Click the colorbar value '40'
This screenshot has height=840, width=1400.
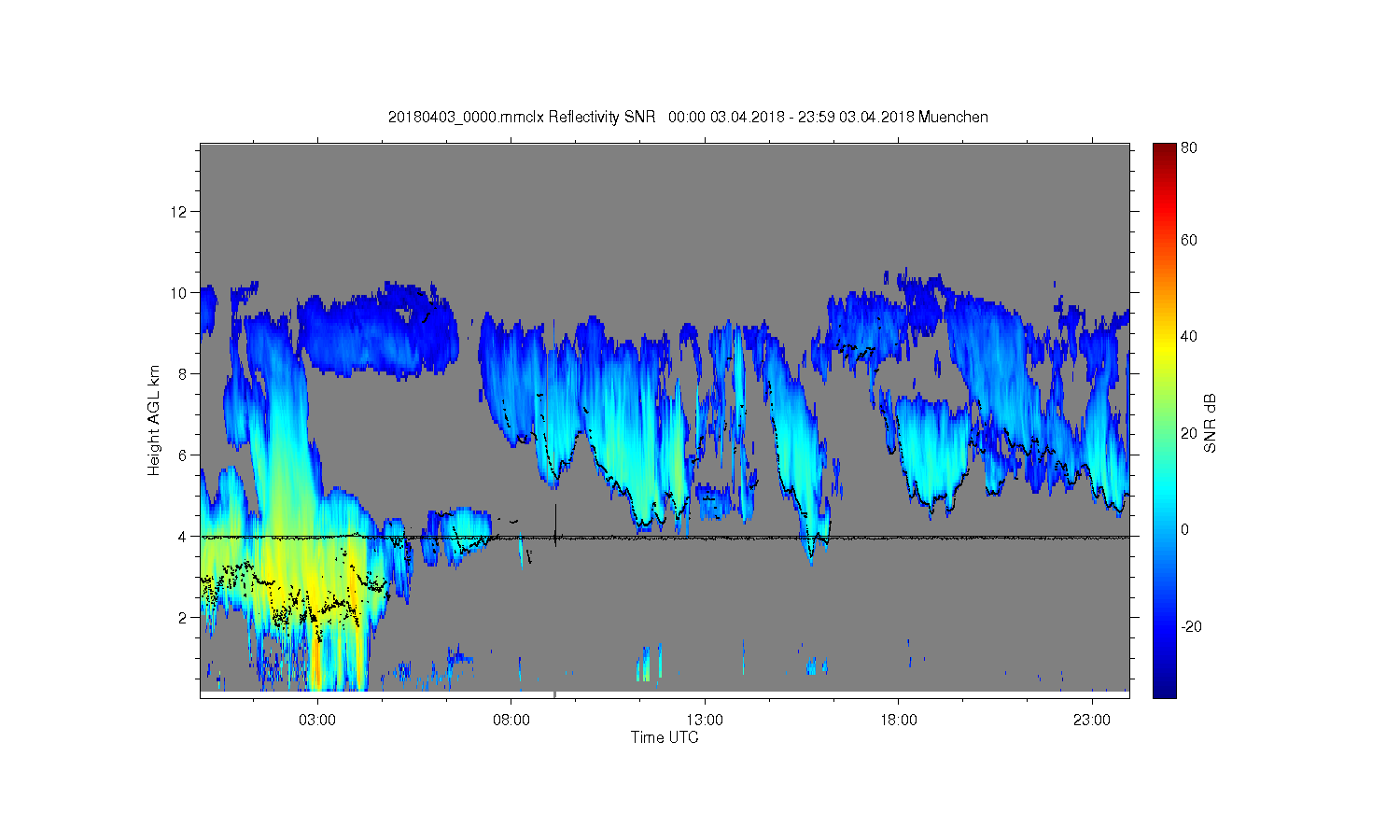click(1189, 336)
